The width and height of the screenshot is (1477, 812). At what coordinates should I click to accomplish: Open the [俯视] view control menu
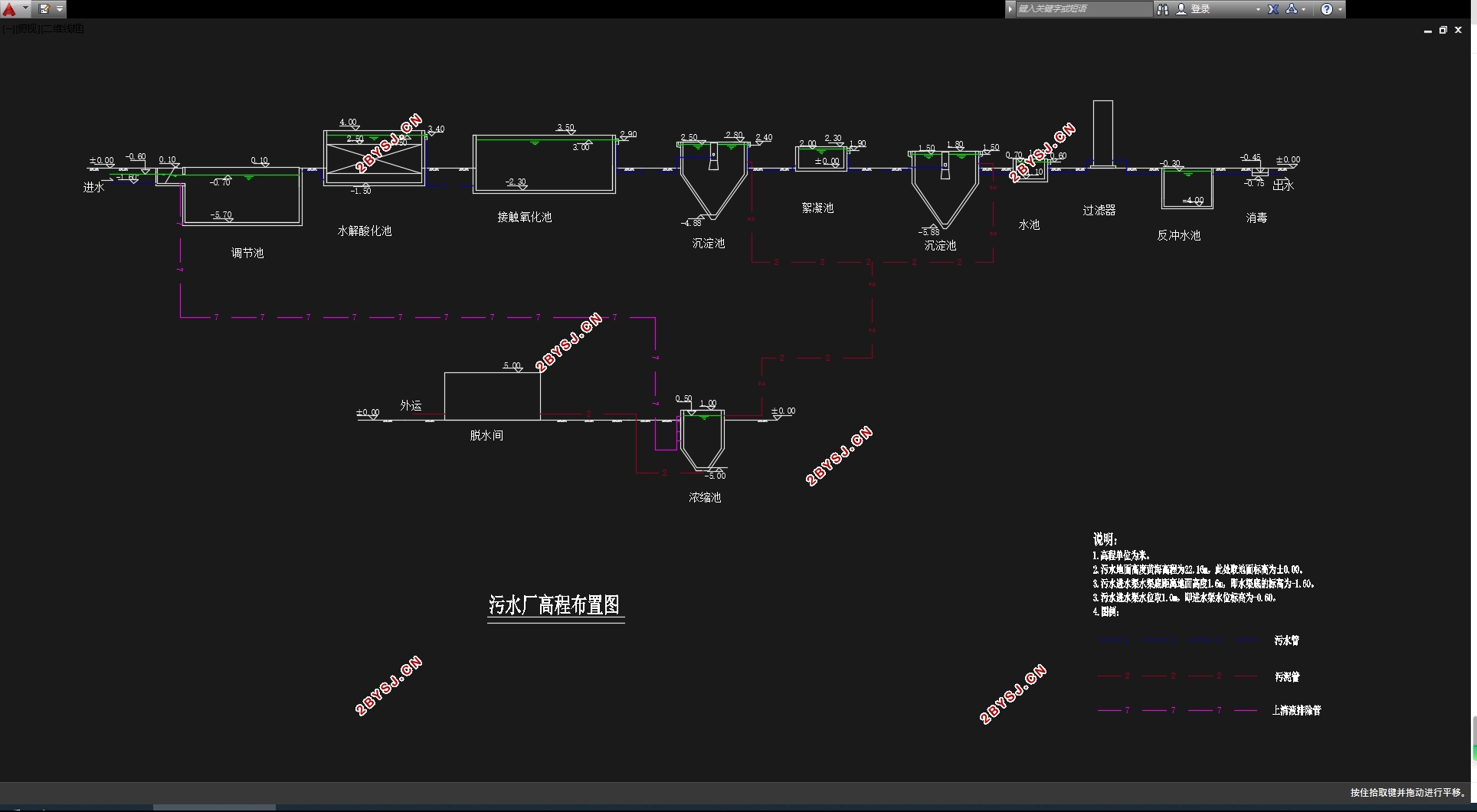pyautogui.click(x=28, y=28)
